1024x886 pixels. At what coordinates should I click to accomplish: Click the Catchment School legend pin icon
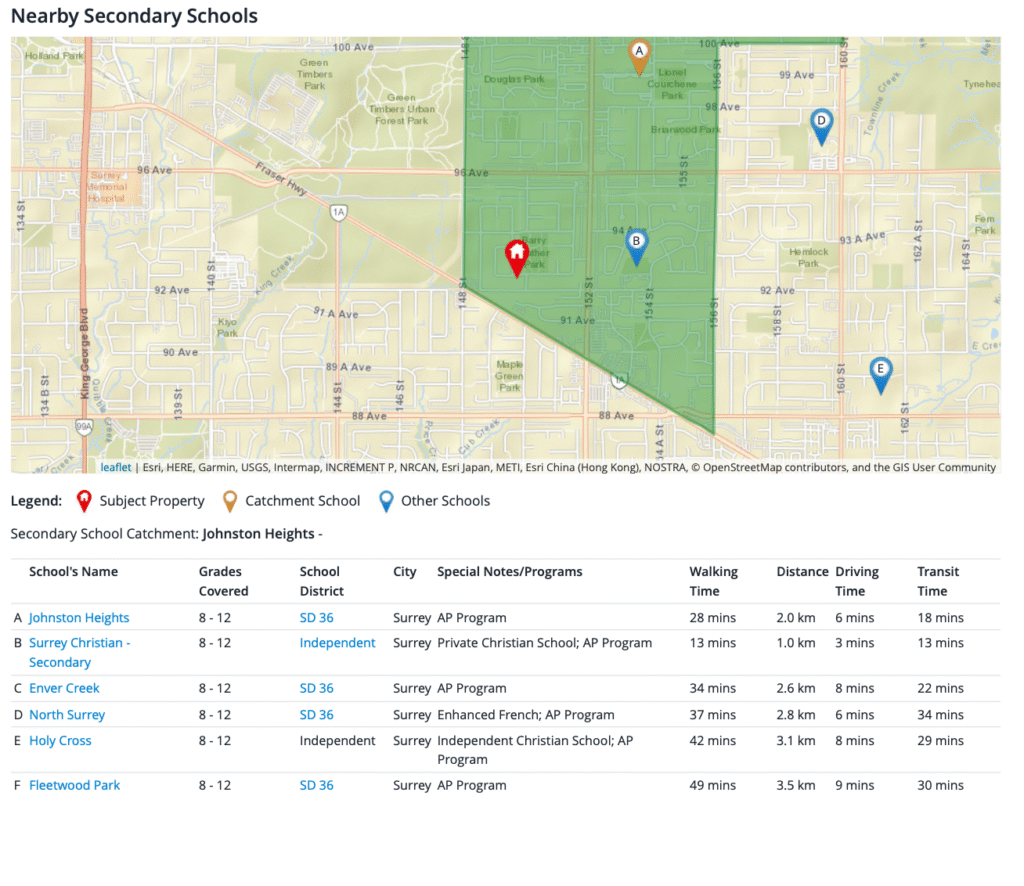click(x=229, y=501)
